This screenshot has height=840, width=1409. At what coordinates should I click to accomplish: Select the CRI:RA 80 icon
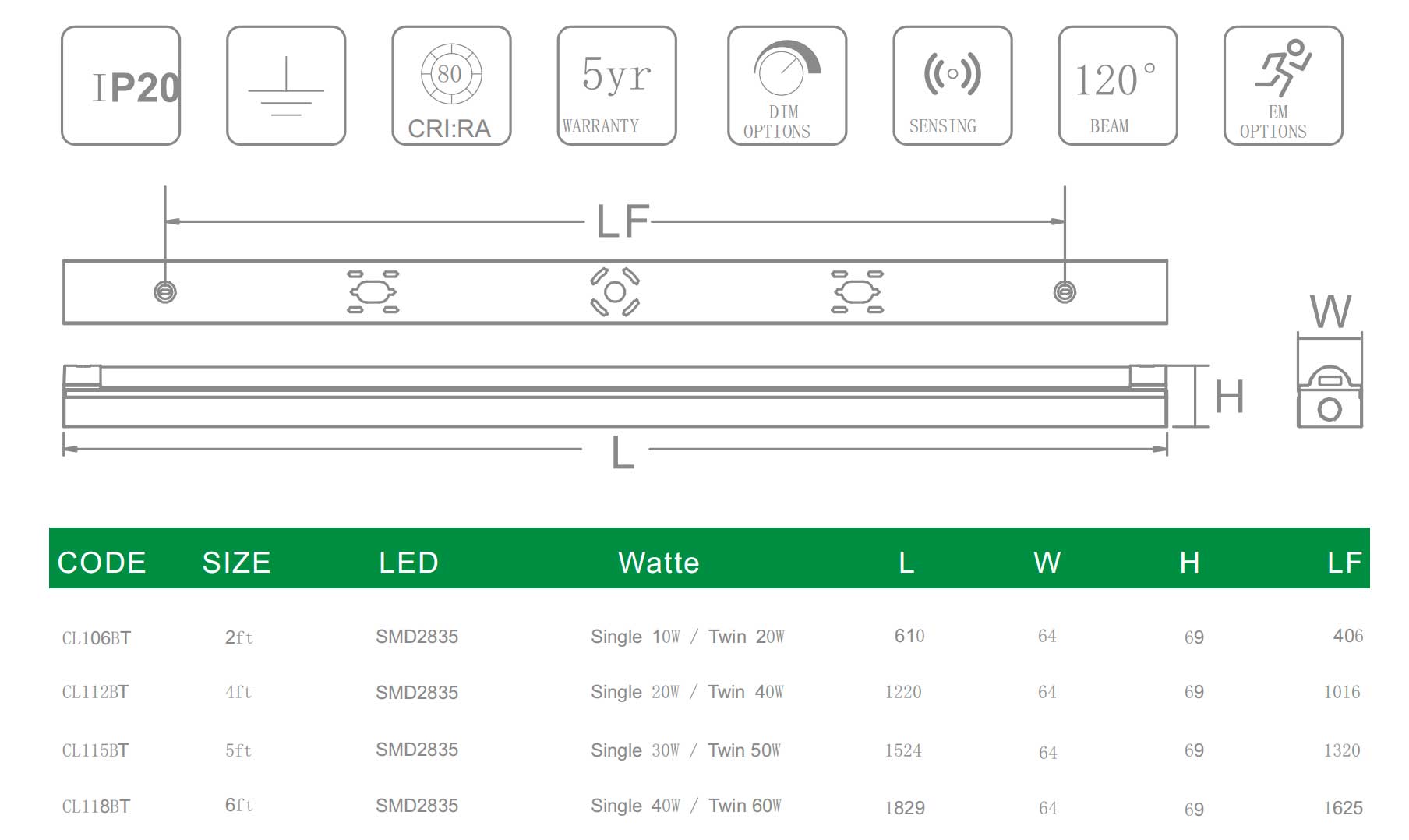[451, 86]
